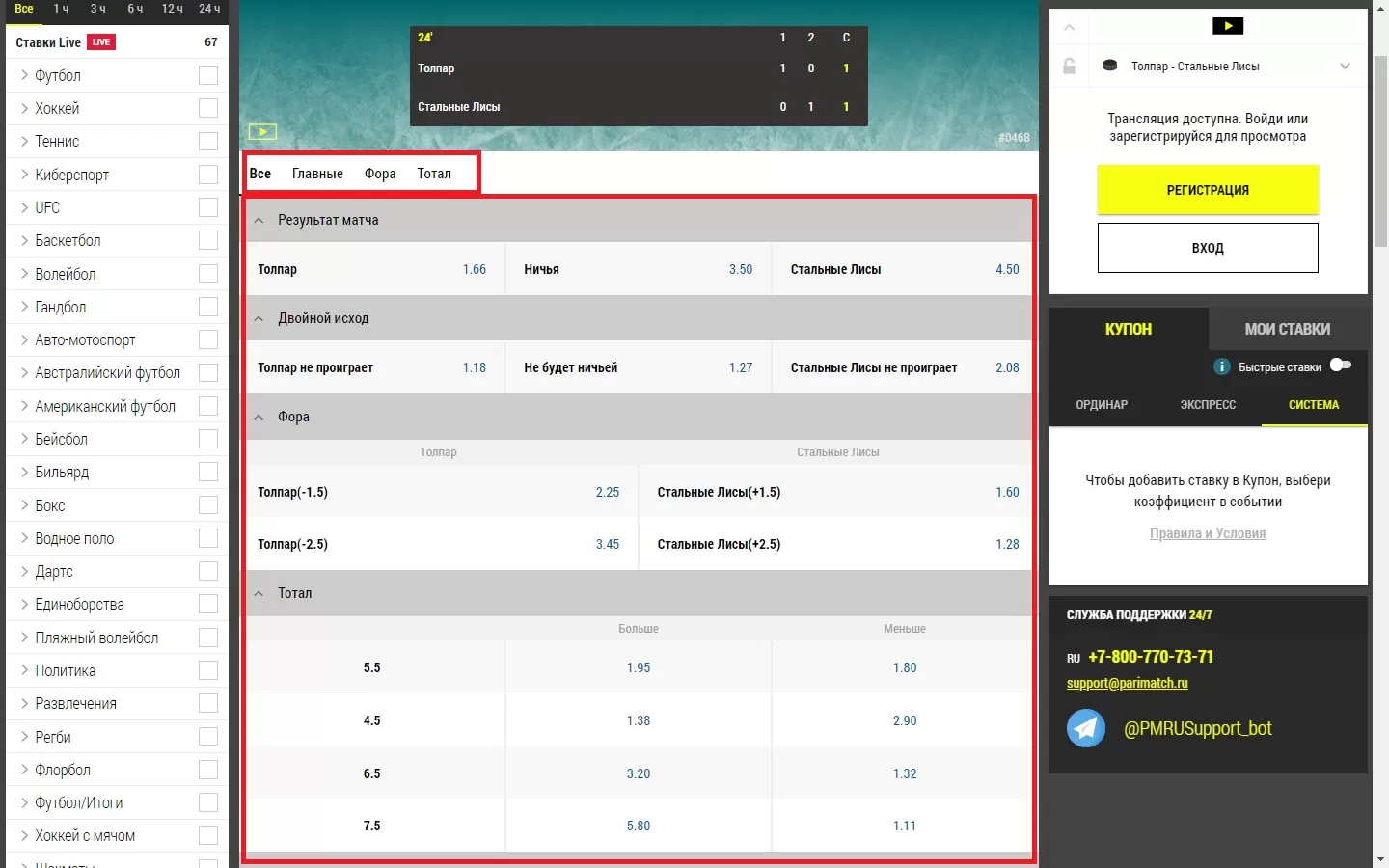Click the hockey puck icon next to Толпар

(1110, 67)
